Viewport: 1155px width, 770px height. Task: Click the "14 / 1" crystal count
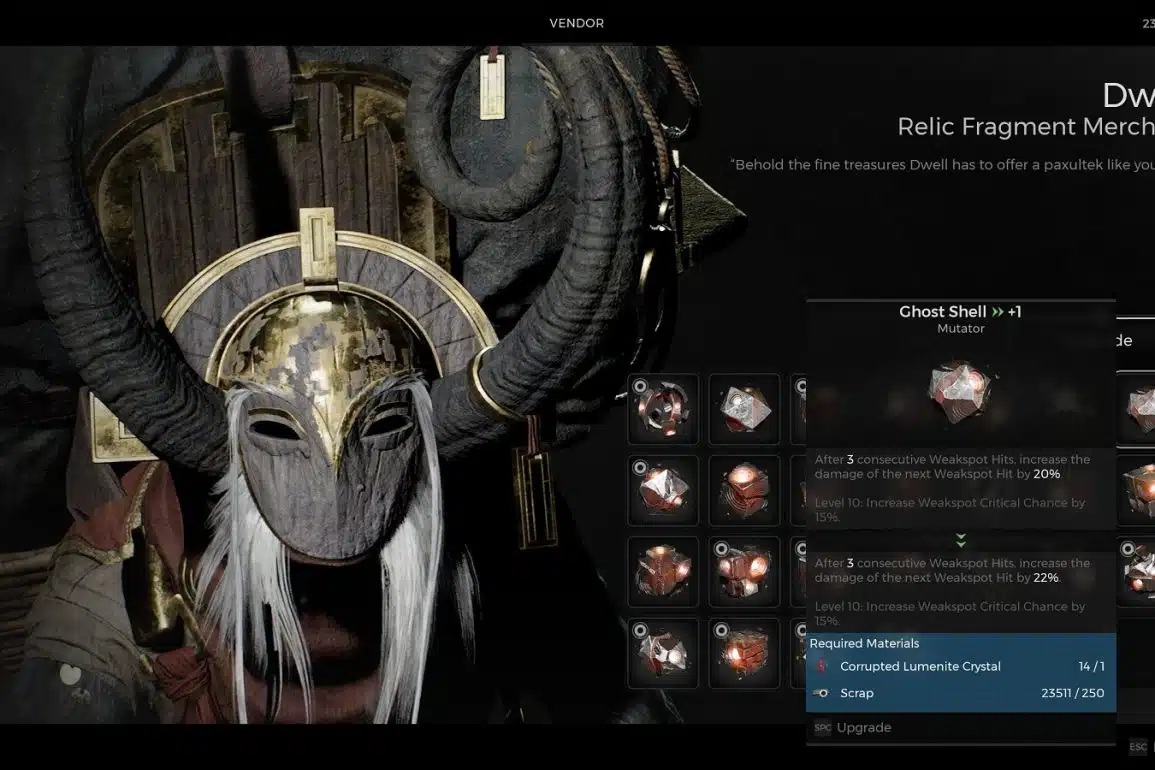coord(1091,667)
